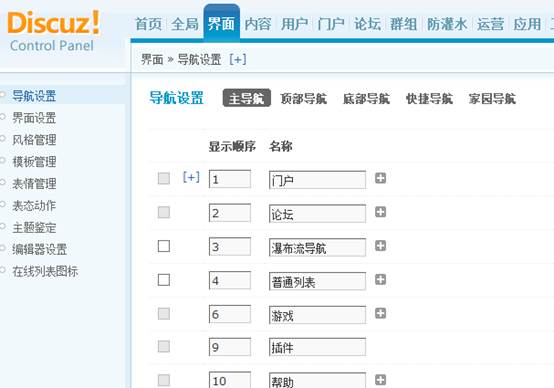Screen dimensions: 554x388
Task: Select the 界面 top menu tab
Action: (222, 23)
